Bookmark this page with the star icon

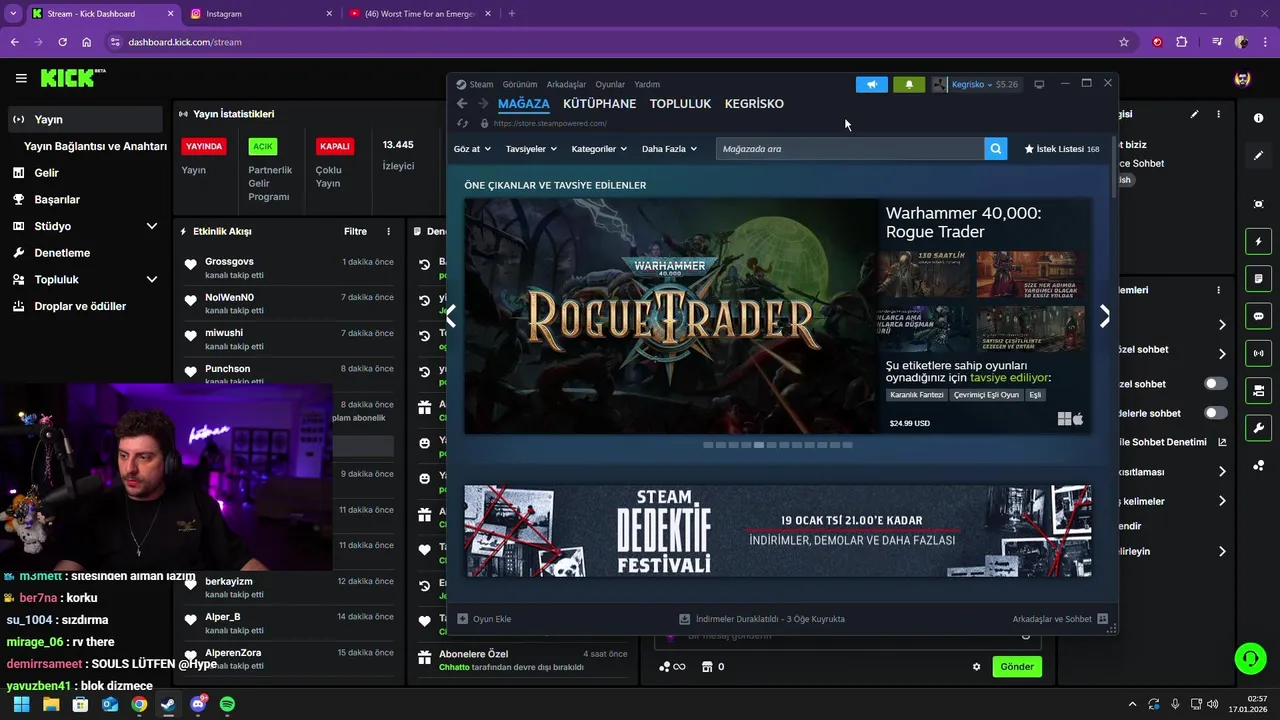click(x=1124, y=42)
